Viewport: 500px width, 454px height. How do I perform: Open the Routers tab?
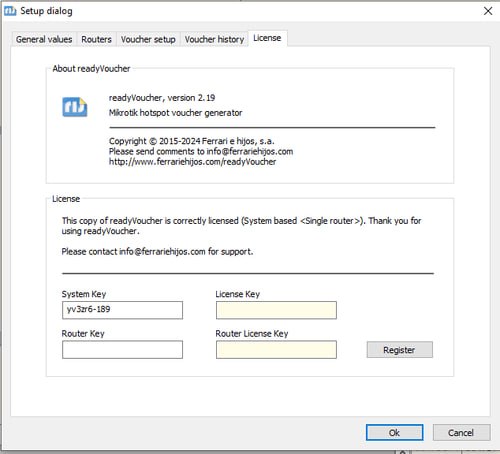click(96, 39)
